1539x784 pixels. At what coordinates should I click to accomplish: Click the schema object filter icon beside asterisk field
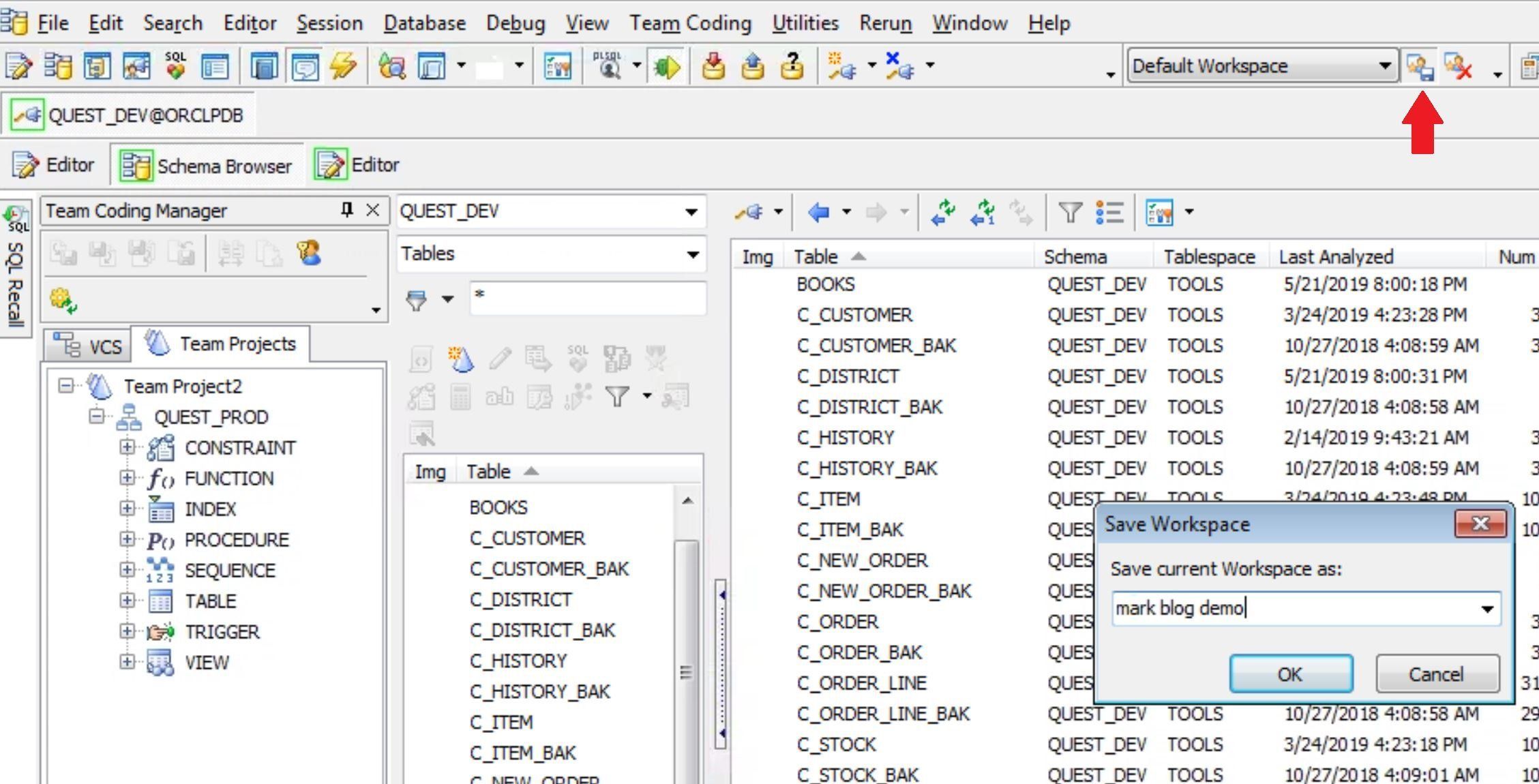(x=417, y=299)
